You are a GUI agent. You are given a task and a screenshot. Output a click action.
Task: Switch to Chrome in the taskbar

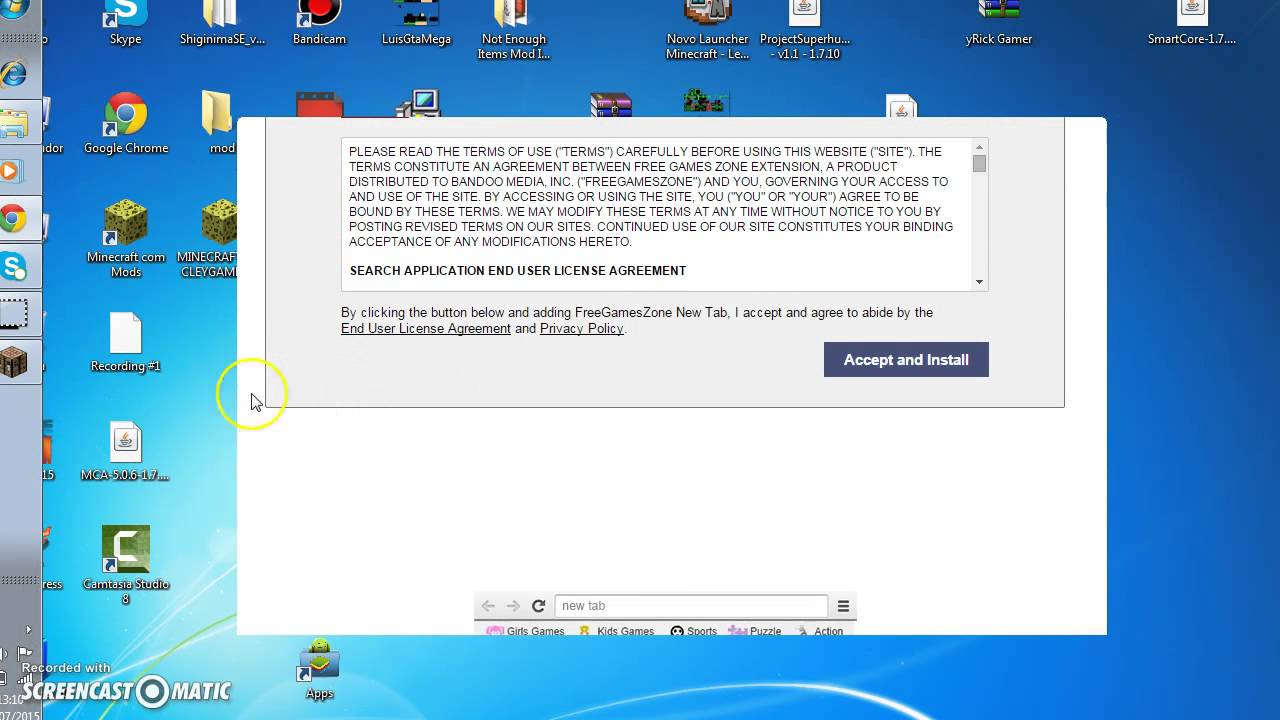pos(13,219)
